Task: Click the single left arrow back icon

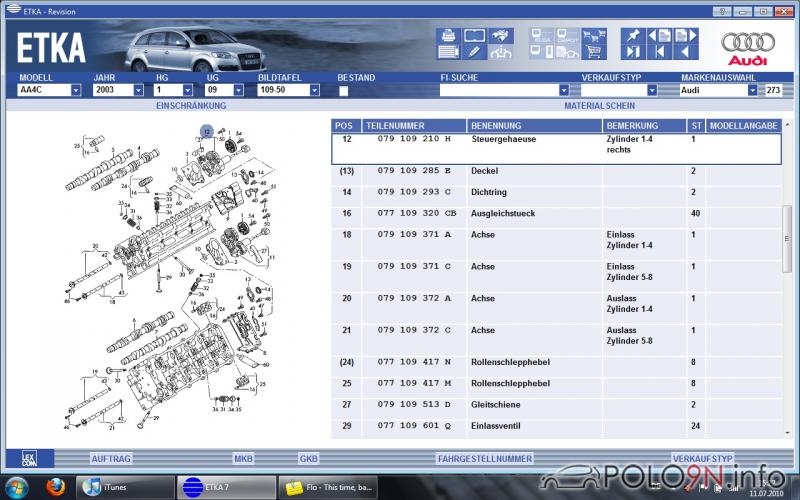Action: pos(685,52)
